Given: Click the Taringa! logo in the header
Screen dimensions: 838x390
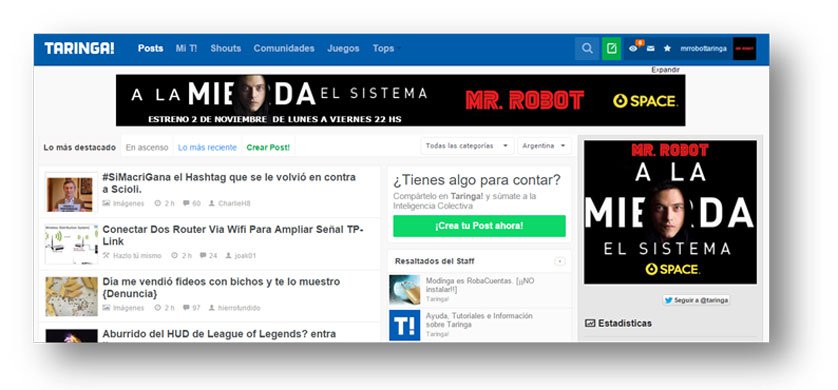Looking at the screenshot, I should point(79,48).
